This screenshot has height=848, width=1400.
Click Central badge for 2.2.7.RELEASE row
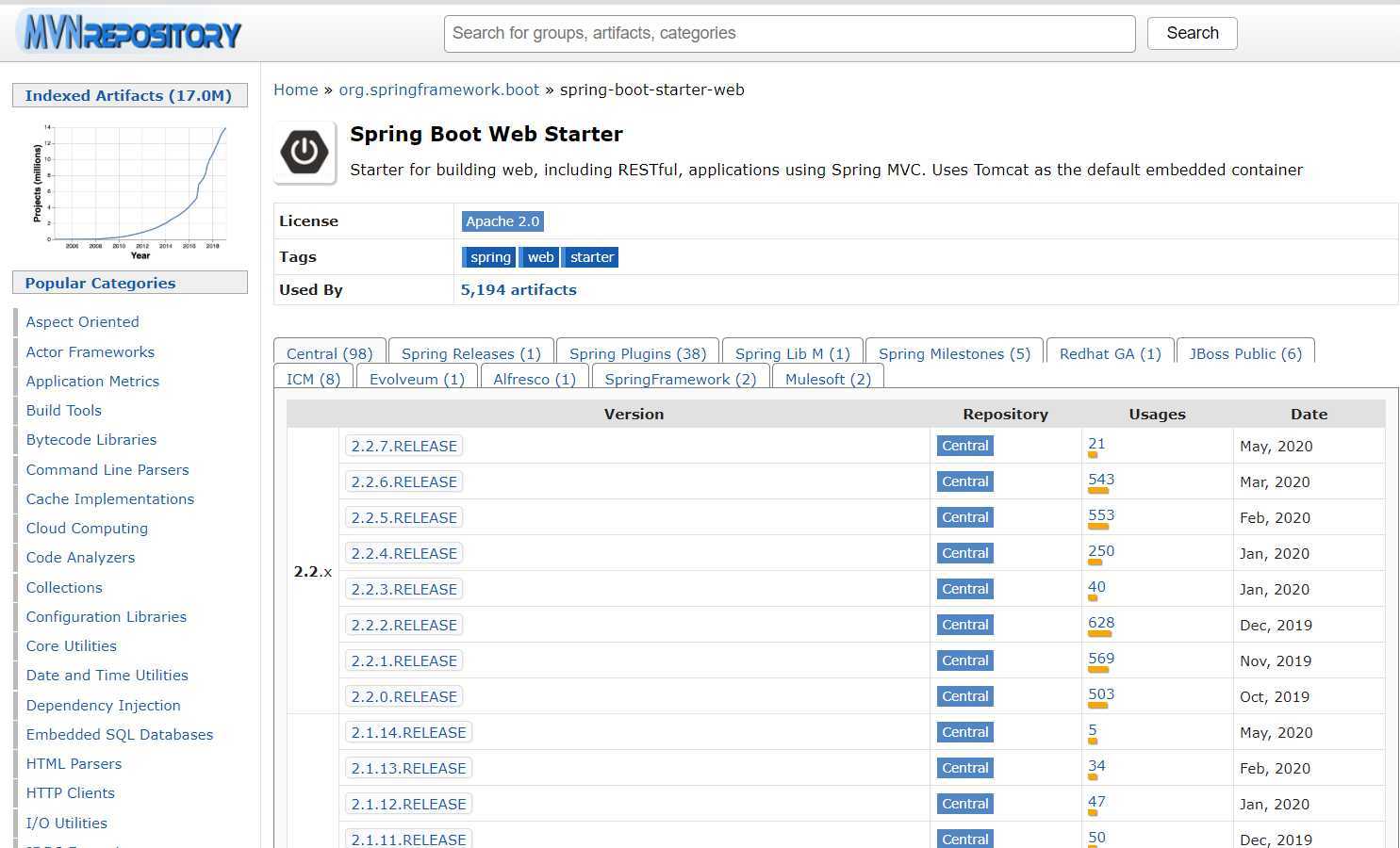[x=965, y=446]
